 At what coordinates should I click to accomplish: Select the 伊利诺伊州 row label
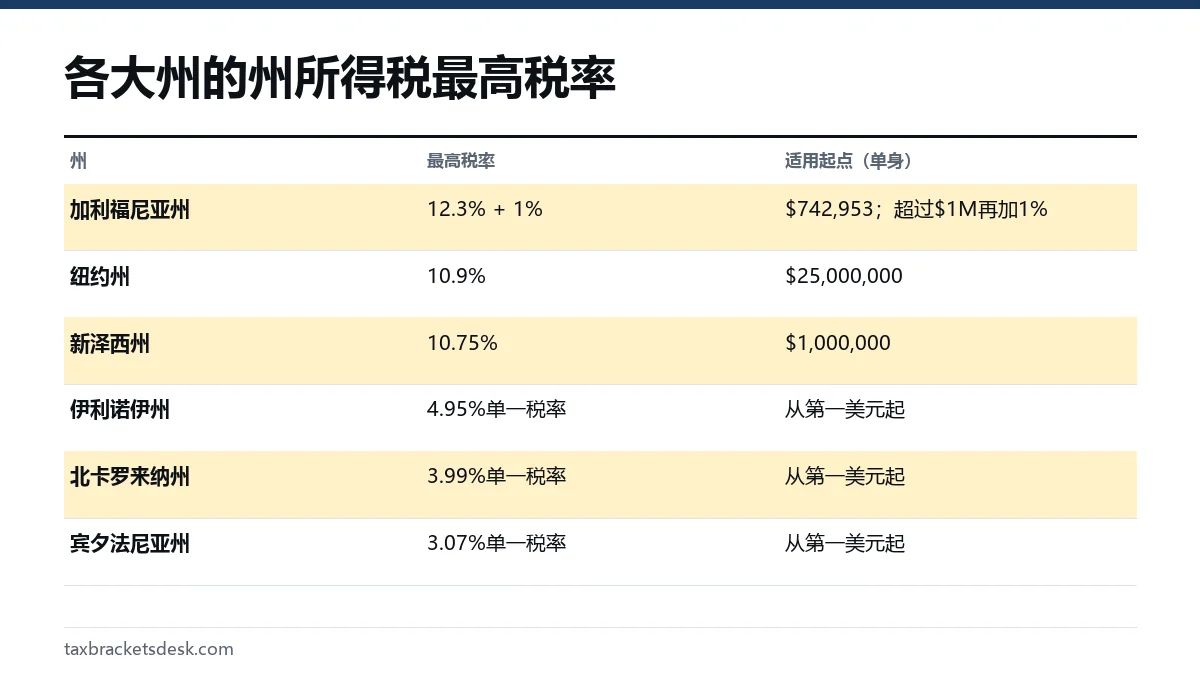(x=120, y=410)
